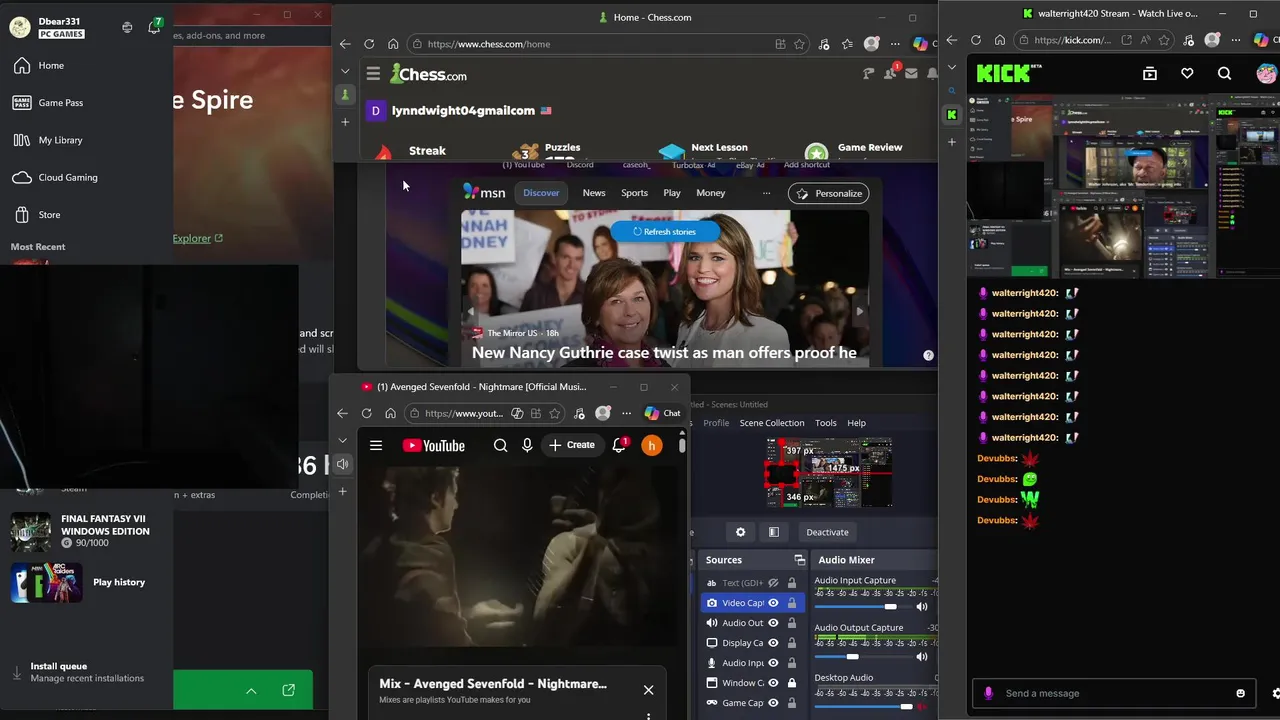Viewport: 1280px width, 720px height.
Task: Toggle Window Capture source lock
Action: coord(791,683)
